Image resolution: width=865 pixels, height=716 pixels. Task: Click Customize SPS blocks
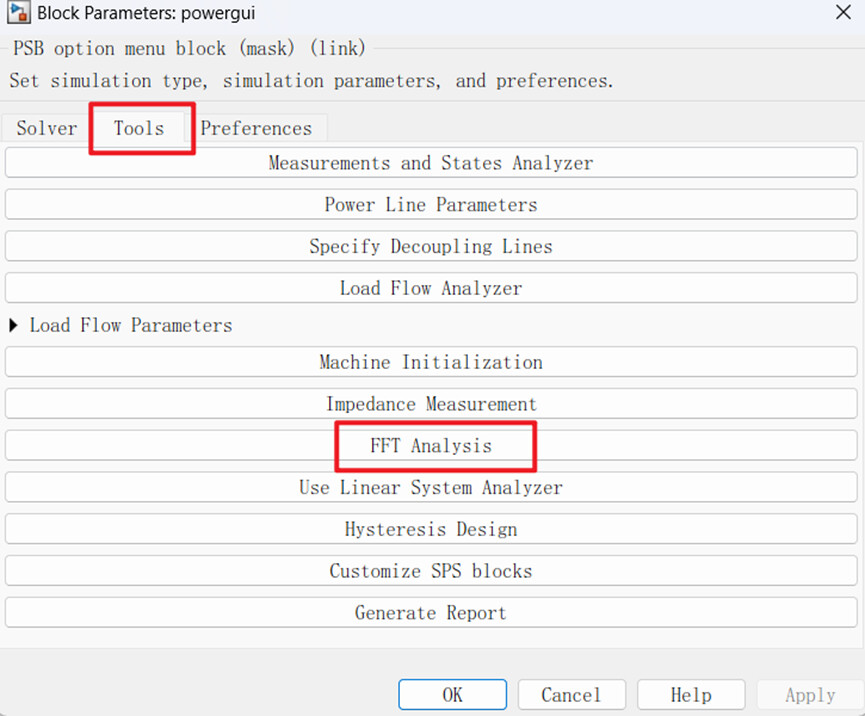coord(431,571)
